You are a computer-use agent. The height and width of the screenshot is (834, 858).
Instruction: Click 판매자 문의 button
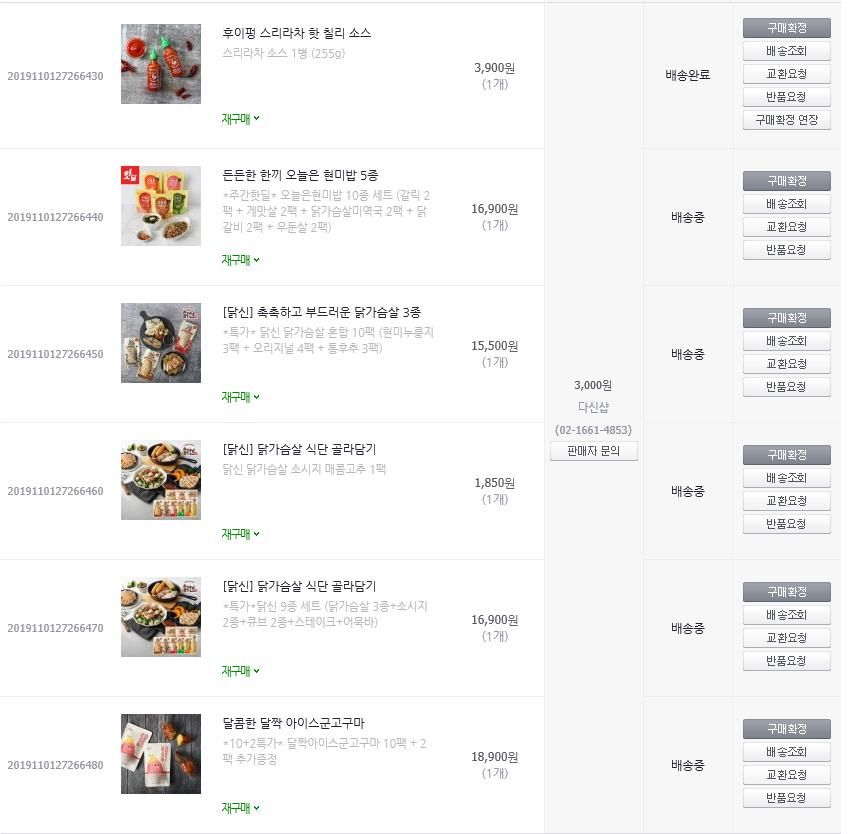pos(594,451)
